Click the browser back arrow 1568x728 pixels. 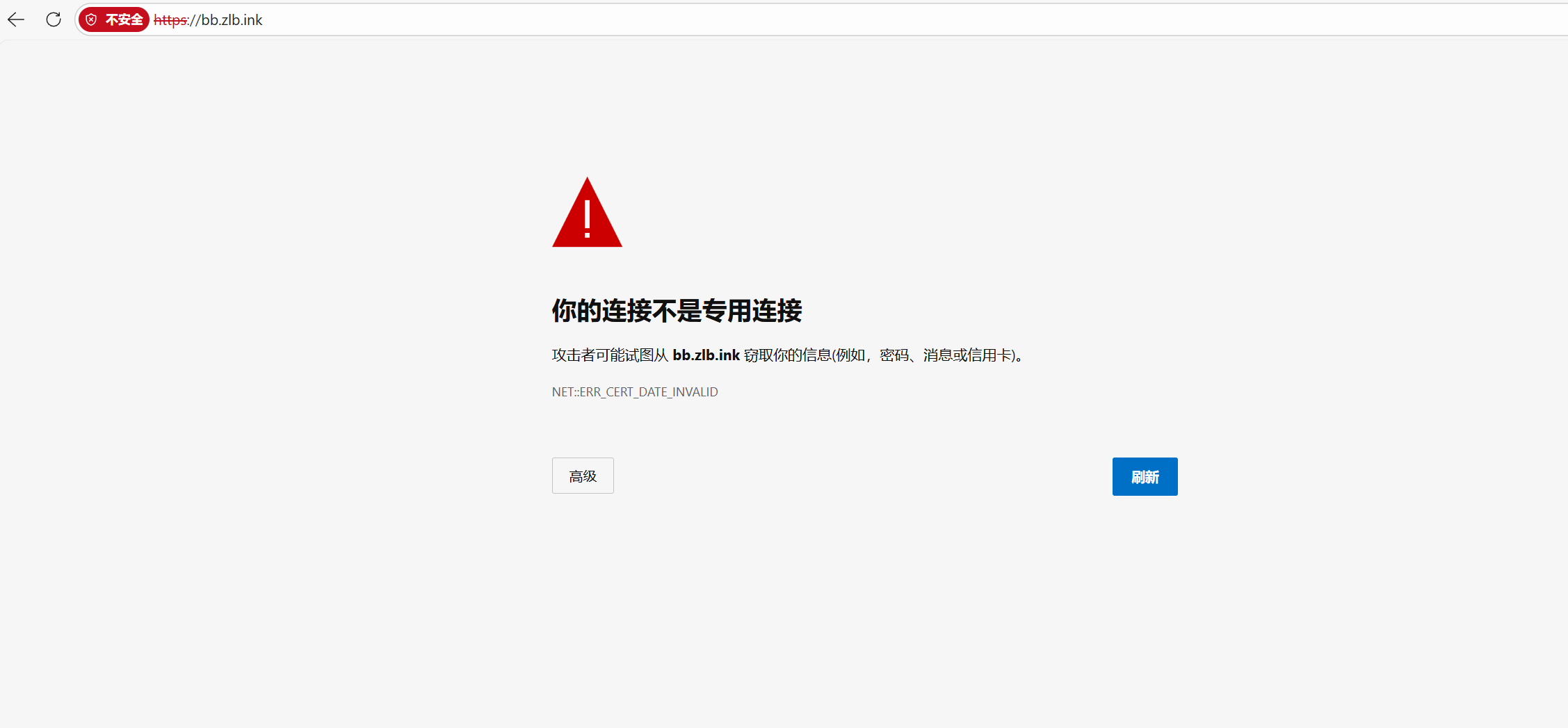pos(16,19)
